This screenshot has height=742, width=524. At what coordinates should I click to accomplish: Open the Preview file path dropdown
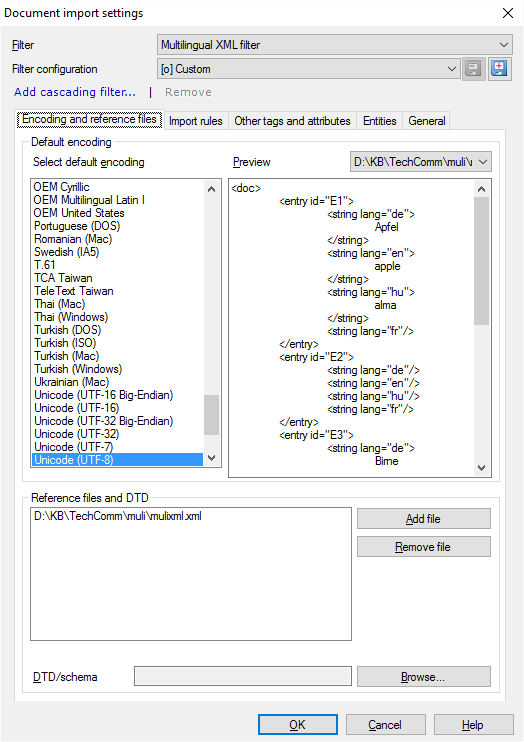click(x=420, y=162)
